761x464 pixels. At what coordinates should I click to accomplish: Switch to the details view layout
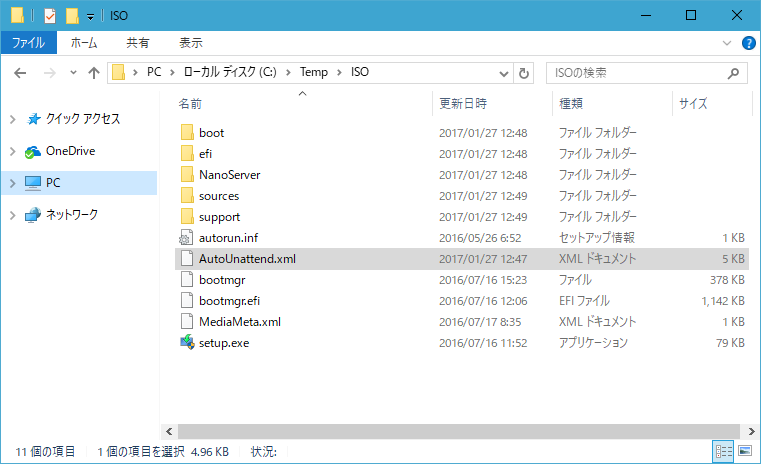point(723,451)
